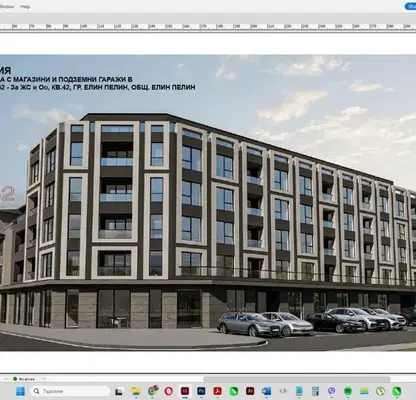Expand the preflight No errors dropdown arrow
This screenshot has height=400, width=416.
44,379
